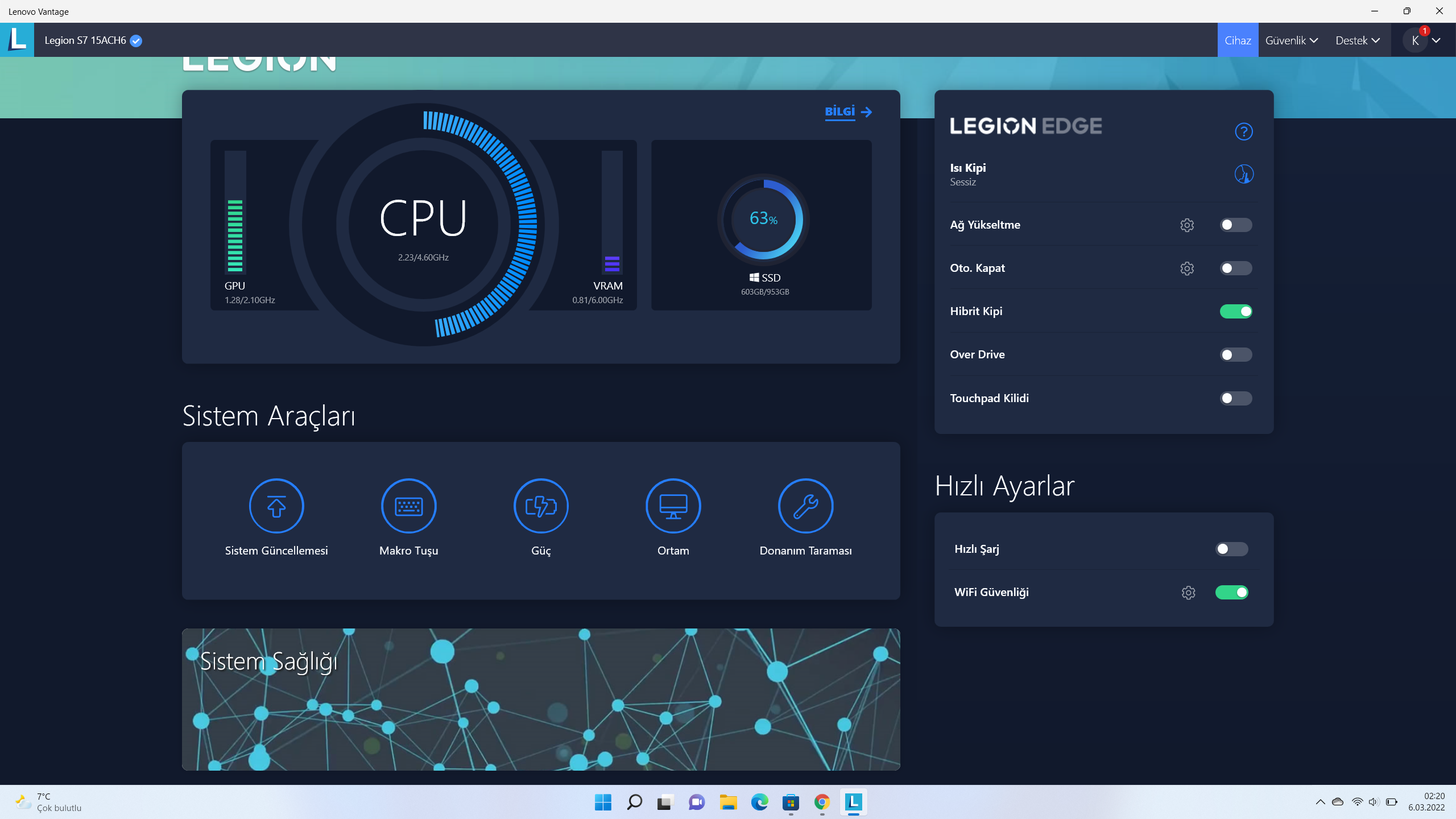Screen dimensions: 1456x819
Task: Open Google Chrome on taskbar
Action: 822,803
